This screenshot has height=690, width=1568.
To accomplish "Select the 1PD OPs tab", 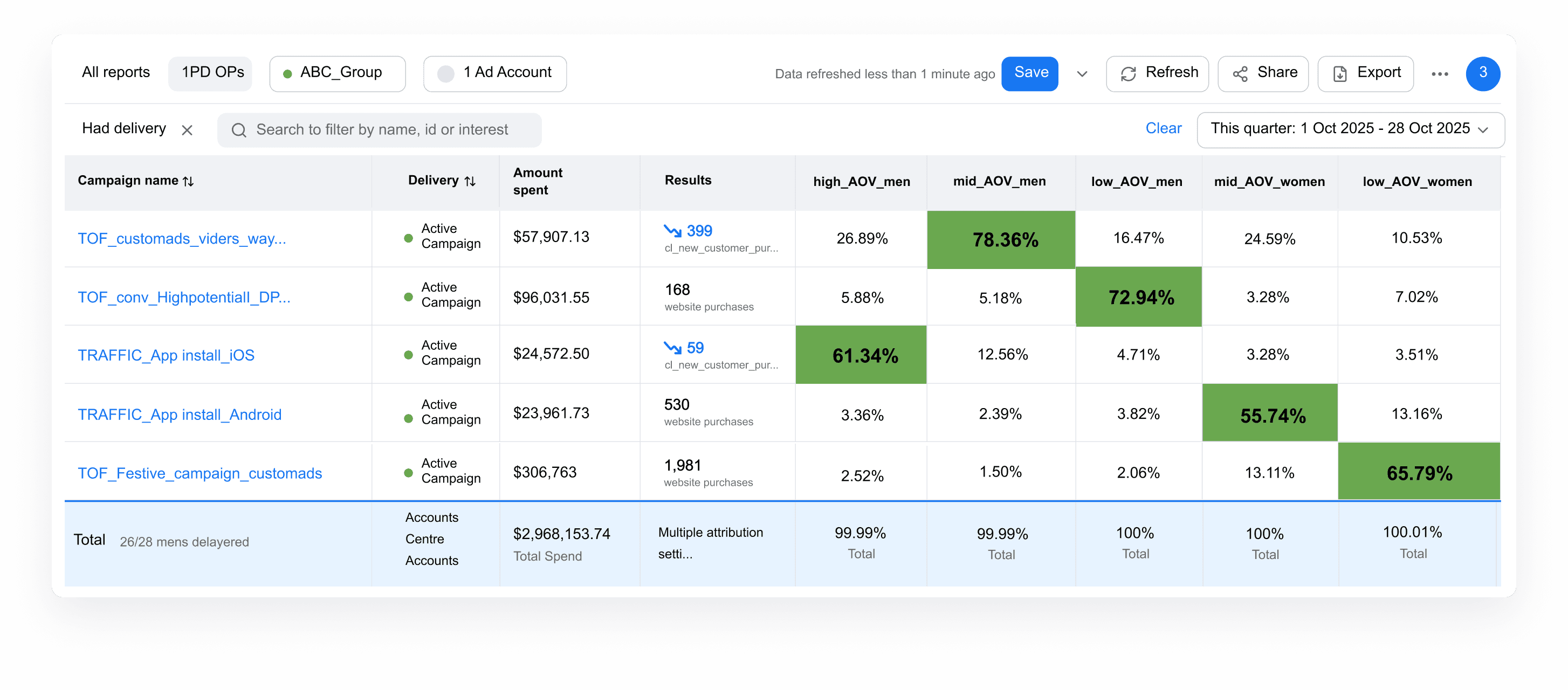I will [x=212, y=72].
